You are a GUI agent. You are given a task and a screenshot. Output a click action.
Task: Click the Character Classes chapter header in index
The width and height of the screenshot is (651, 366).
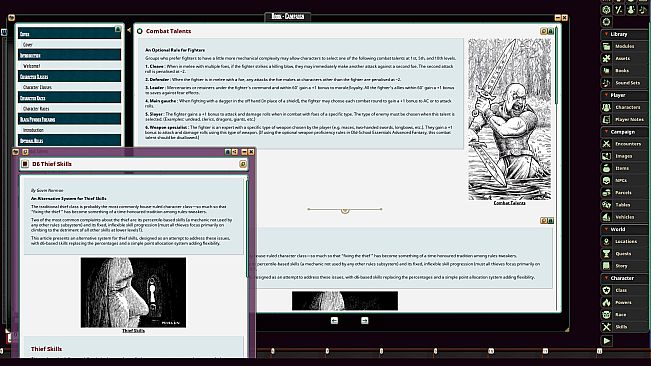click(x=69, y=76)
